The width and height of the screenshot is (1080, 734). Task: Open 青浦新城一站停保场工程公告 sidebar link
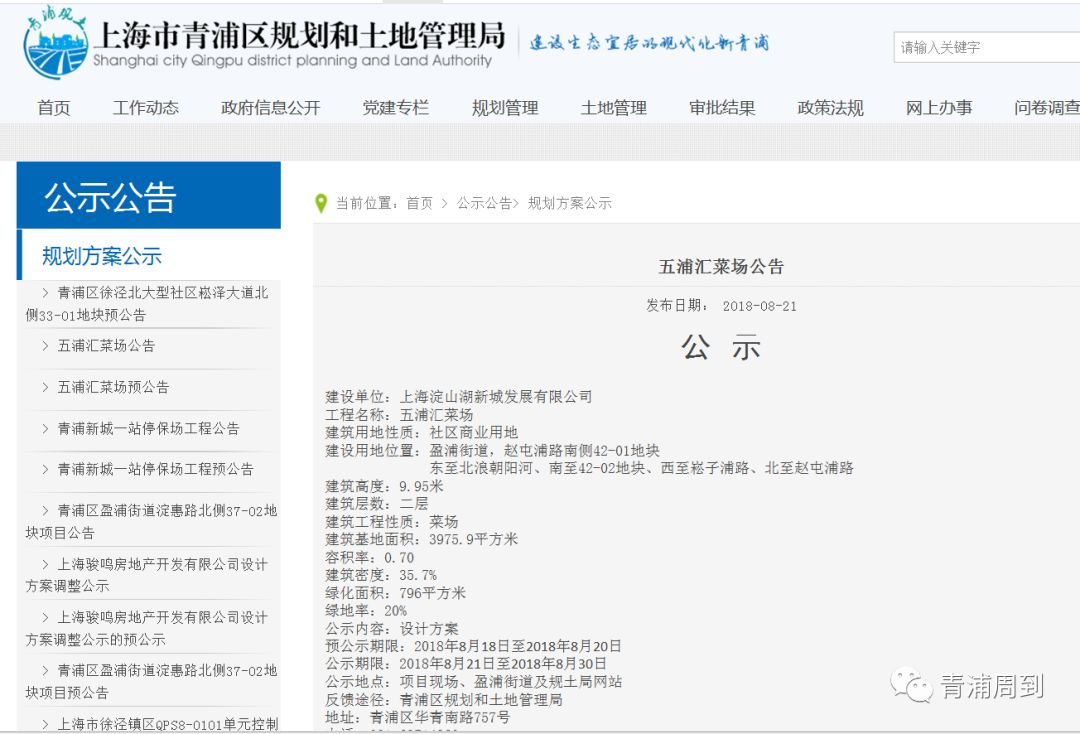tap(148, 428)
